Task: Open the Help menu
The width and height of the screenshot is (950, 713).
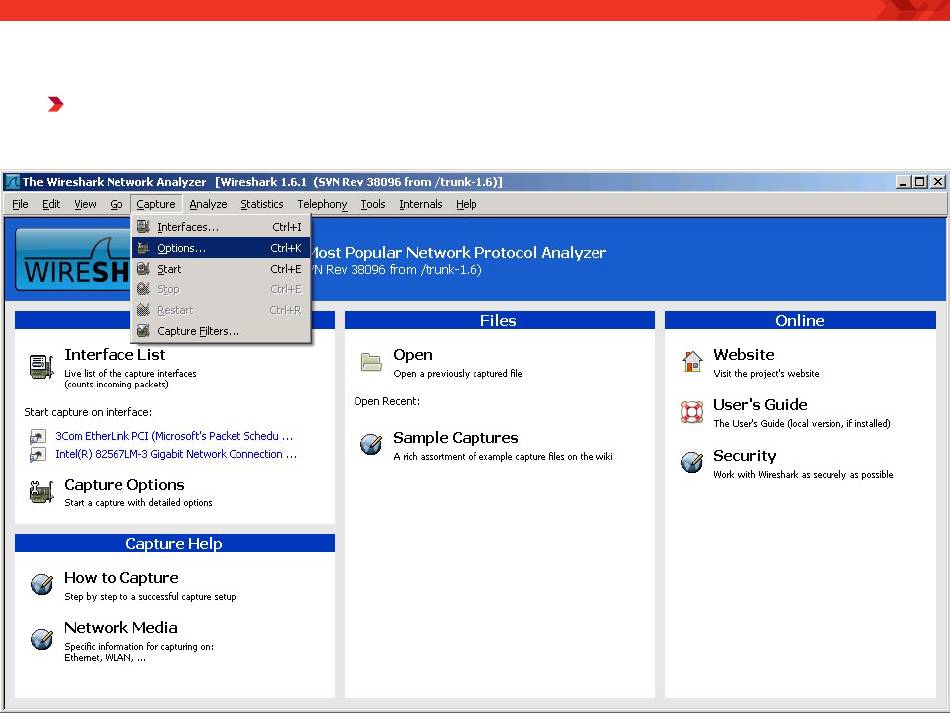Action: tap(466, 204)
